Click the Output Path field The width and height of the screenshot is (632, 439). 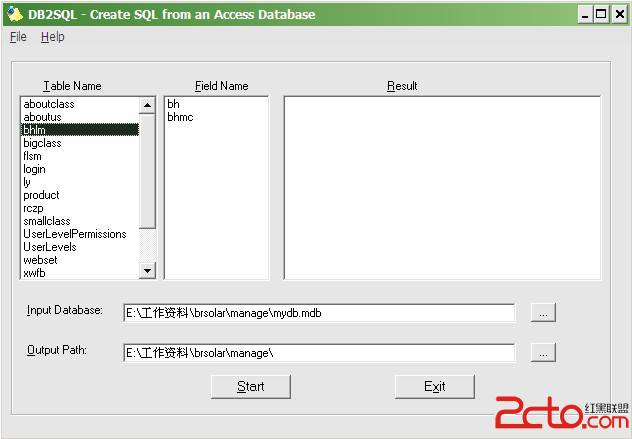[x=319, y=353]
